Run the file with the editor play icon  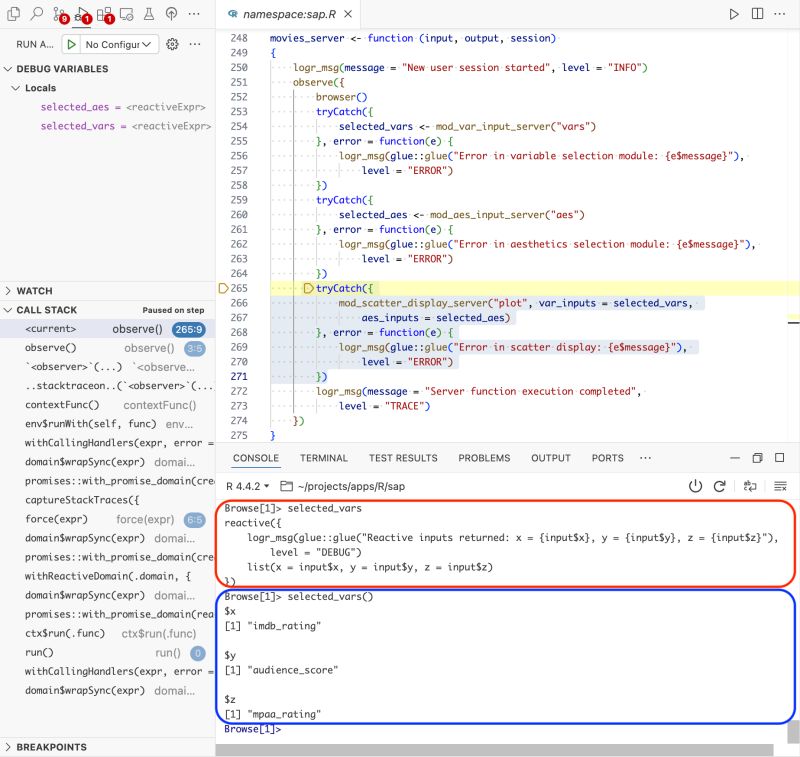[734, 14]
